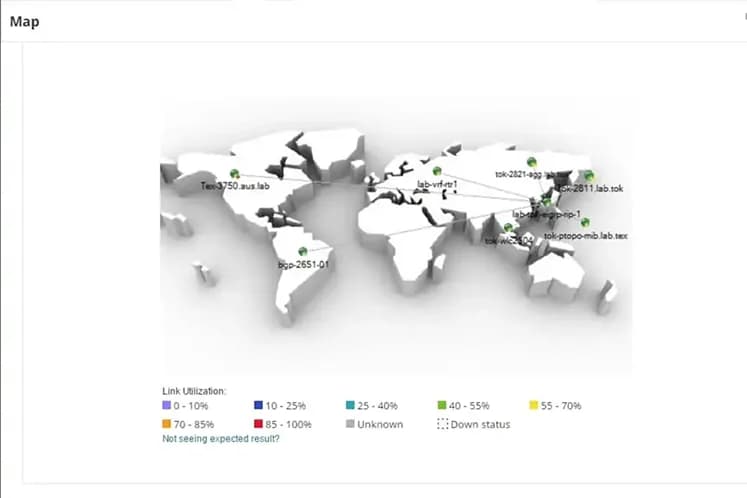The image size is (747, 498).
Task: Click the 'Unknown' legend text
Action: (x=380, y=424)
